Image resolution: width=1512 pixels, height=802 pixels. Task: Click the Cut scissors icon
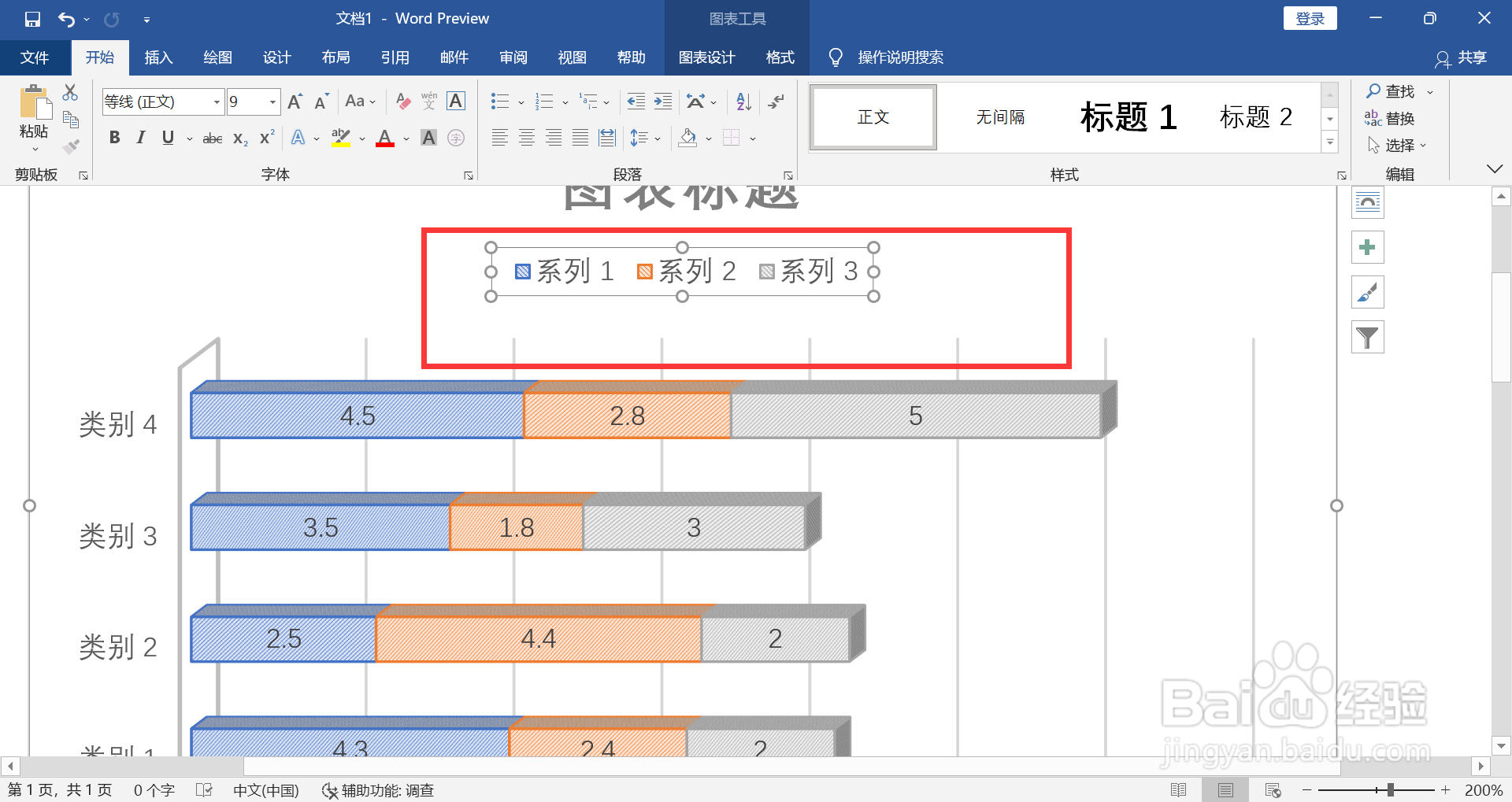click(x=71, y=93)
